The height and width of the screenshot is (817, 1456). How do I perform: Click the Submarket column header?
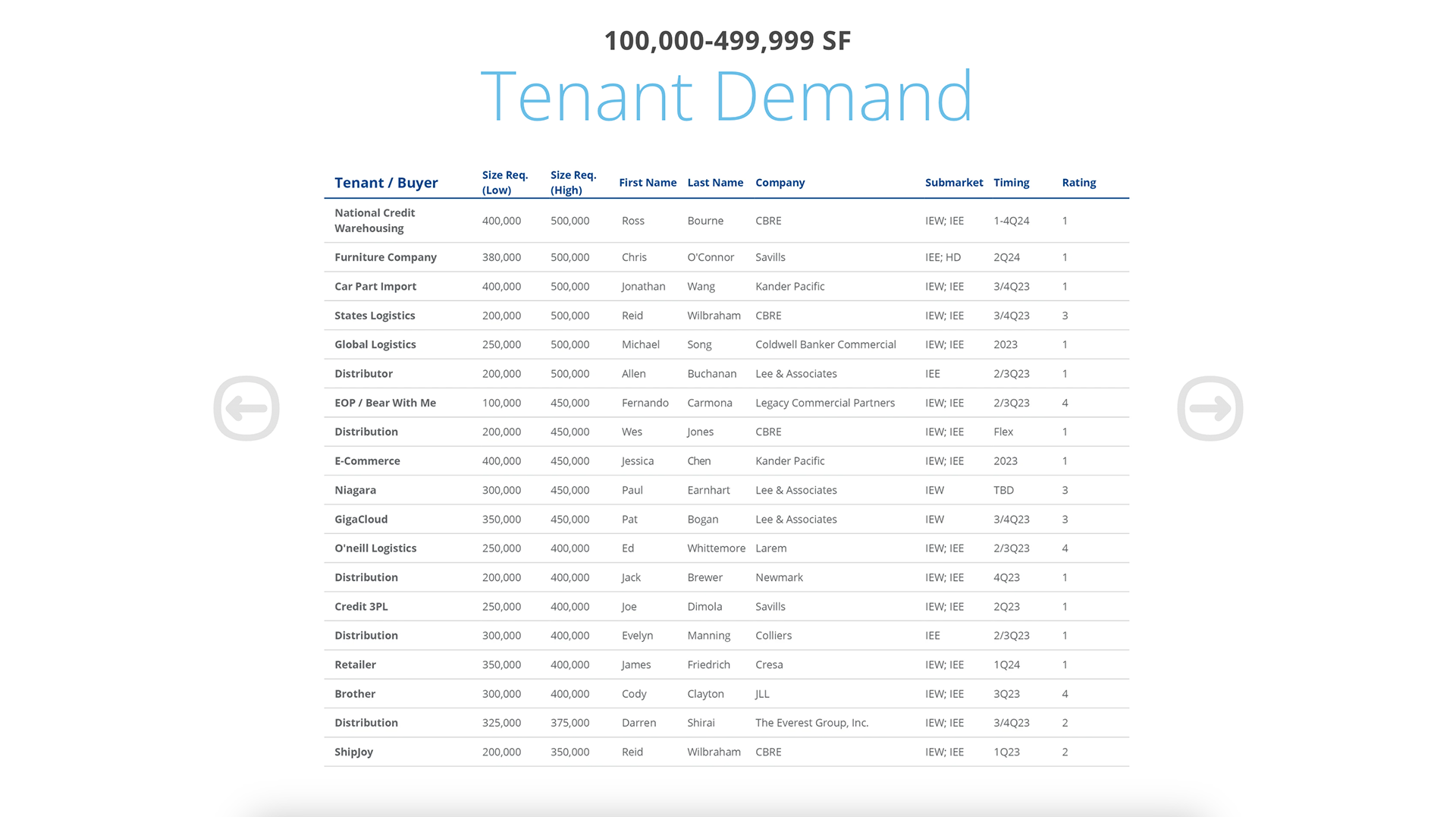954,183
